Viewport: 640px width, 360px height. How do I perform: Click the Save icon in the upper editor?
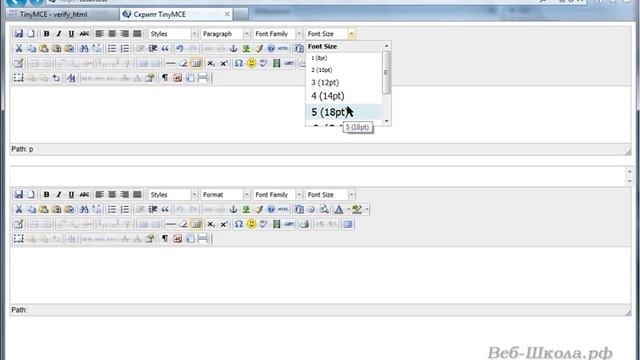[18, 33]
